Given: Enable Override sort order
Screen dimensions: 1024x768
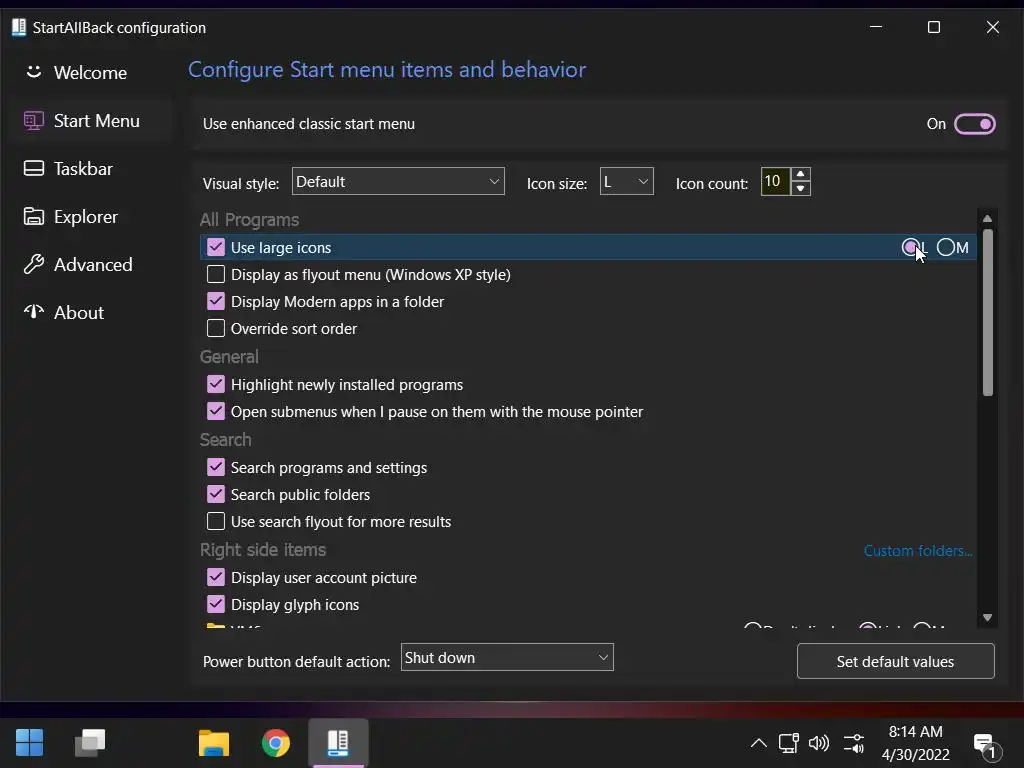Looking at the screenshot, I should coord(216,328).
